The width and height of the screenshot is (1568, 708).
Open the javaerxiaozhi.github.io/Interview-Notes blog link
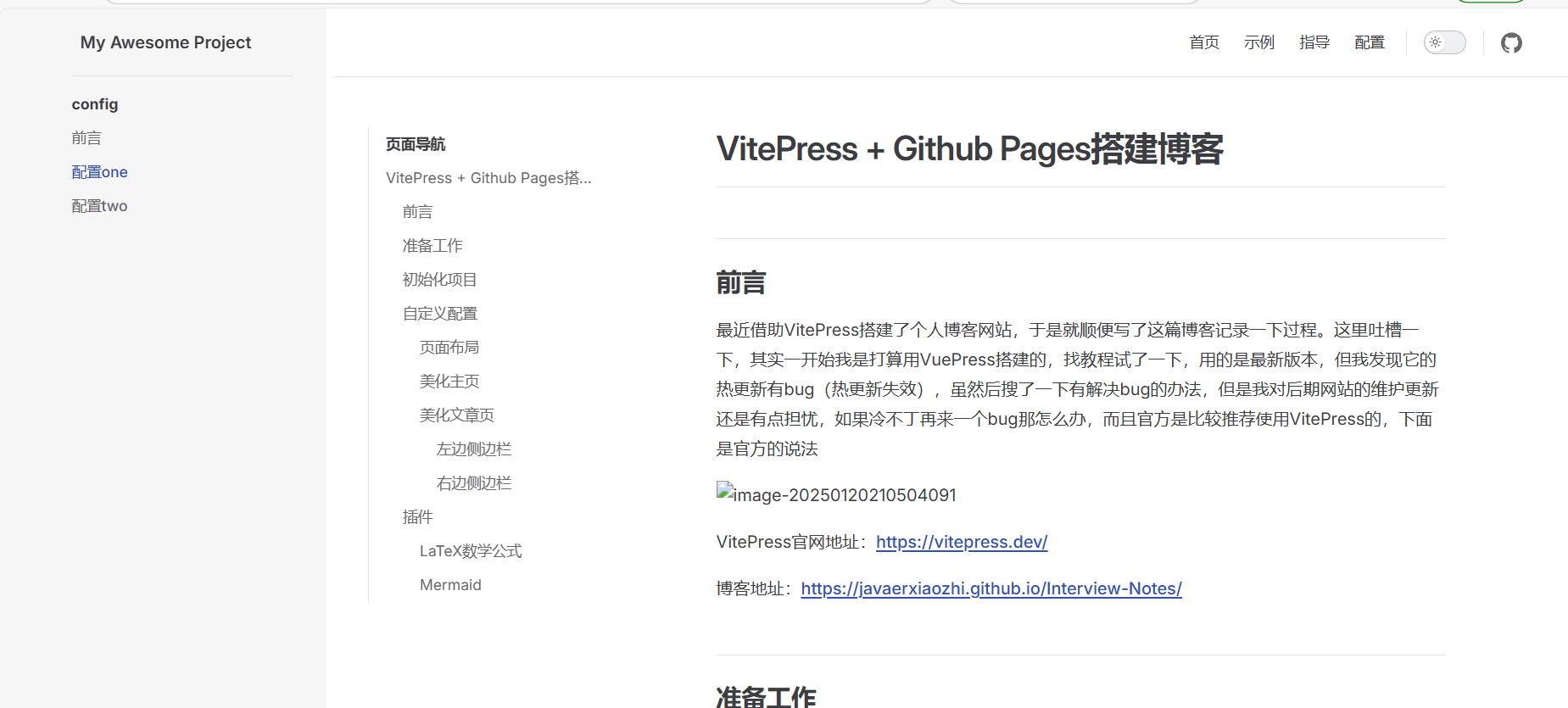(x=991, y=588)
